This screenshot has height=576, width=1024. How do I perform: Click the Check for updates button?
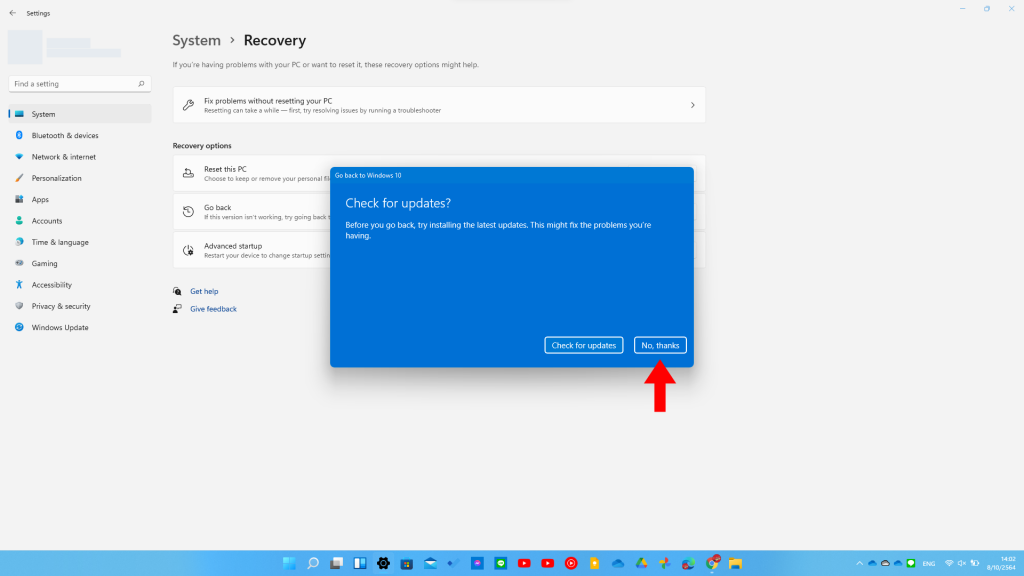point(584,345)
